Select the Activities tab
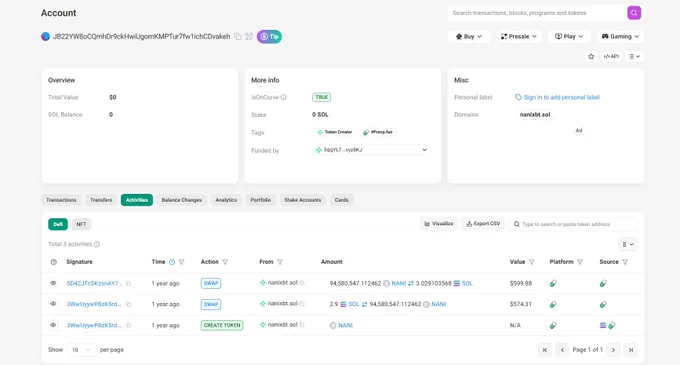680x365 pixels. tap(137, 200)
